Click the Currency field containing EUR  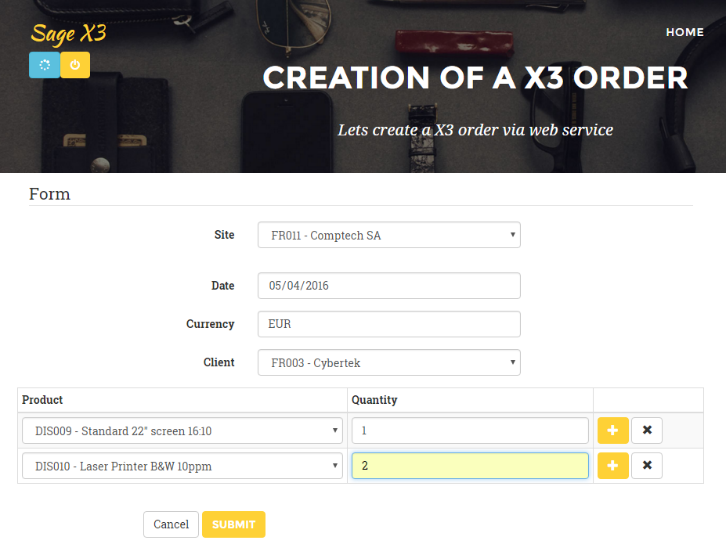(x=389, y=324)
